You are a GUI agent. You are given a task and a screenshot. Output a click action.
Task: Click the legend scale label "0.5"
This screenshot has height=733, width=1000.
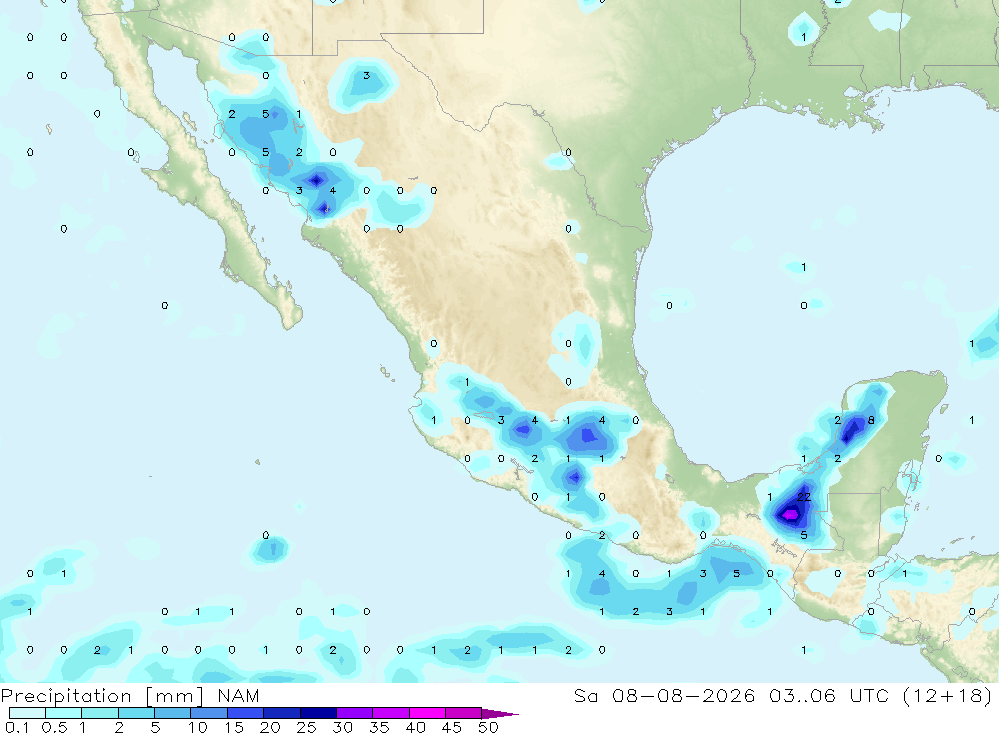pos(54,727)
